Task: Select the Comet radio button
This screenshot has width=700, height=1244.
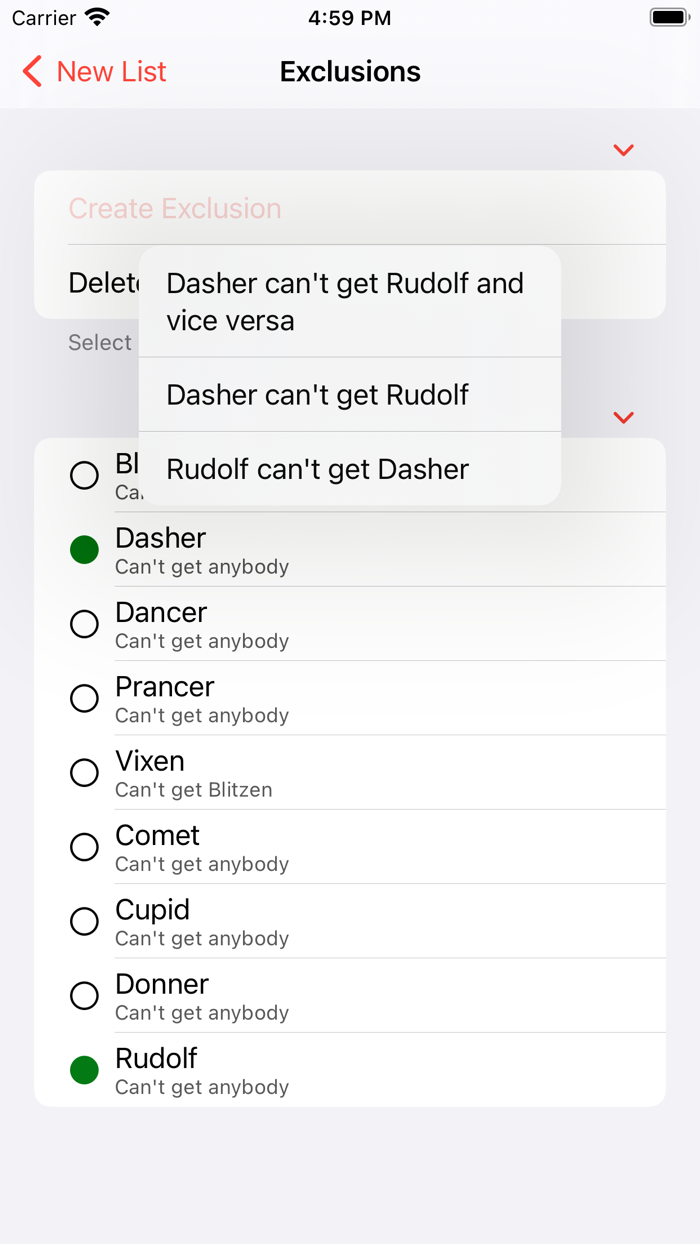Action: pyautogui.click(x=84, y=846)
